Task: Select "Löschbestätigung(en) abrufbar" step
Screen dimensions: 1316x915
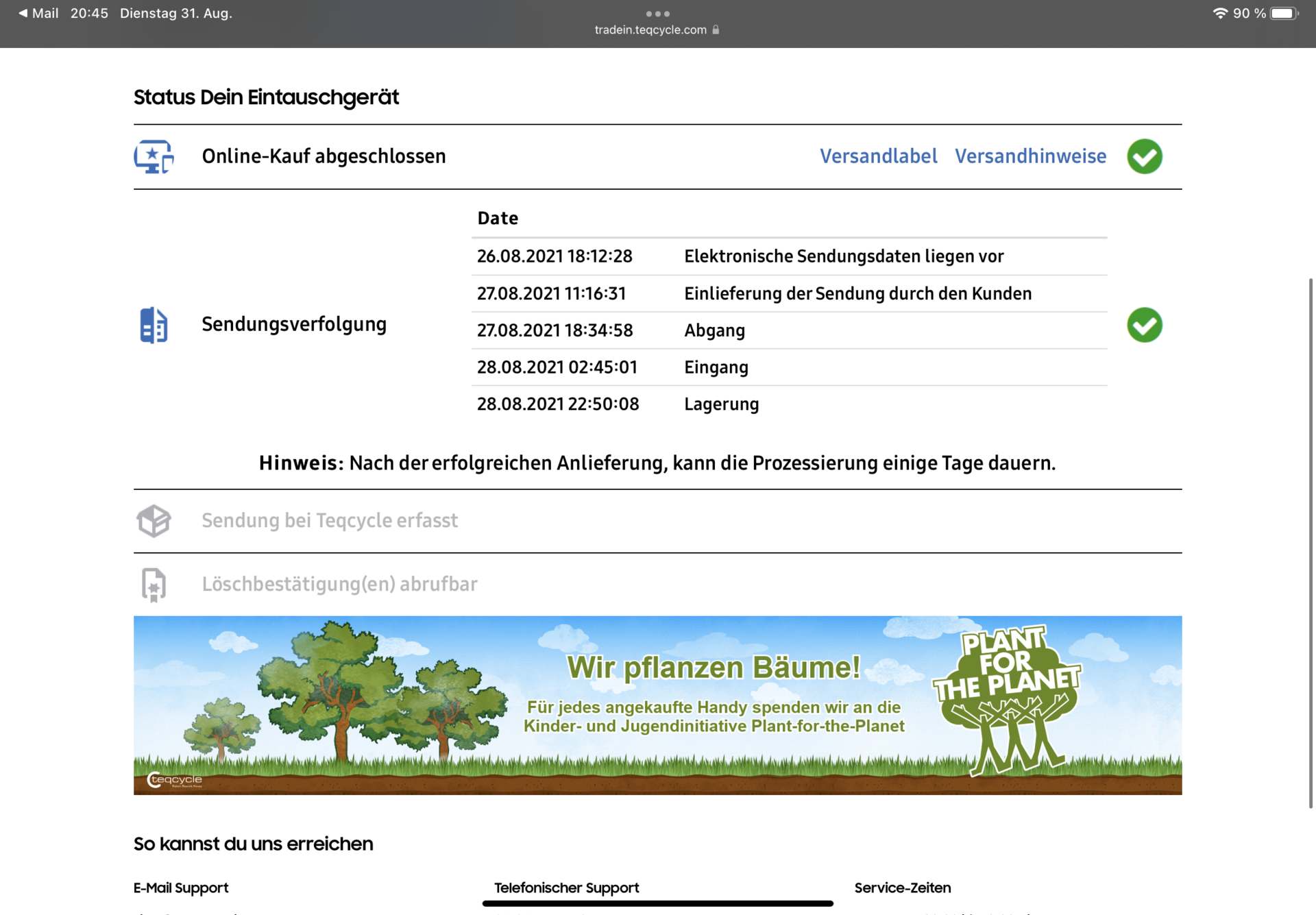Action: click(x=339, y=585)
